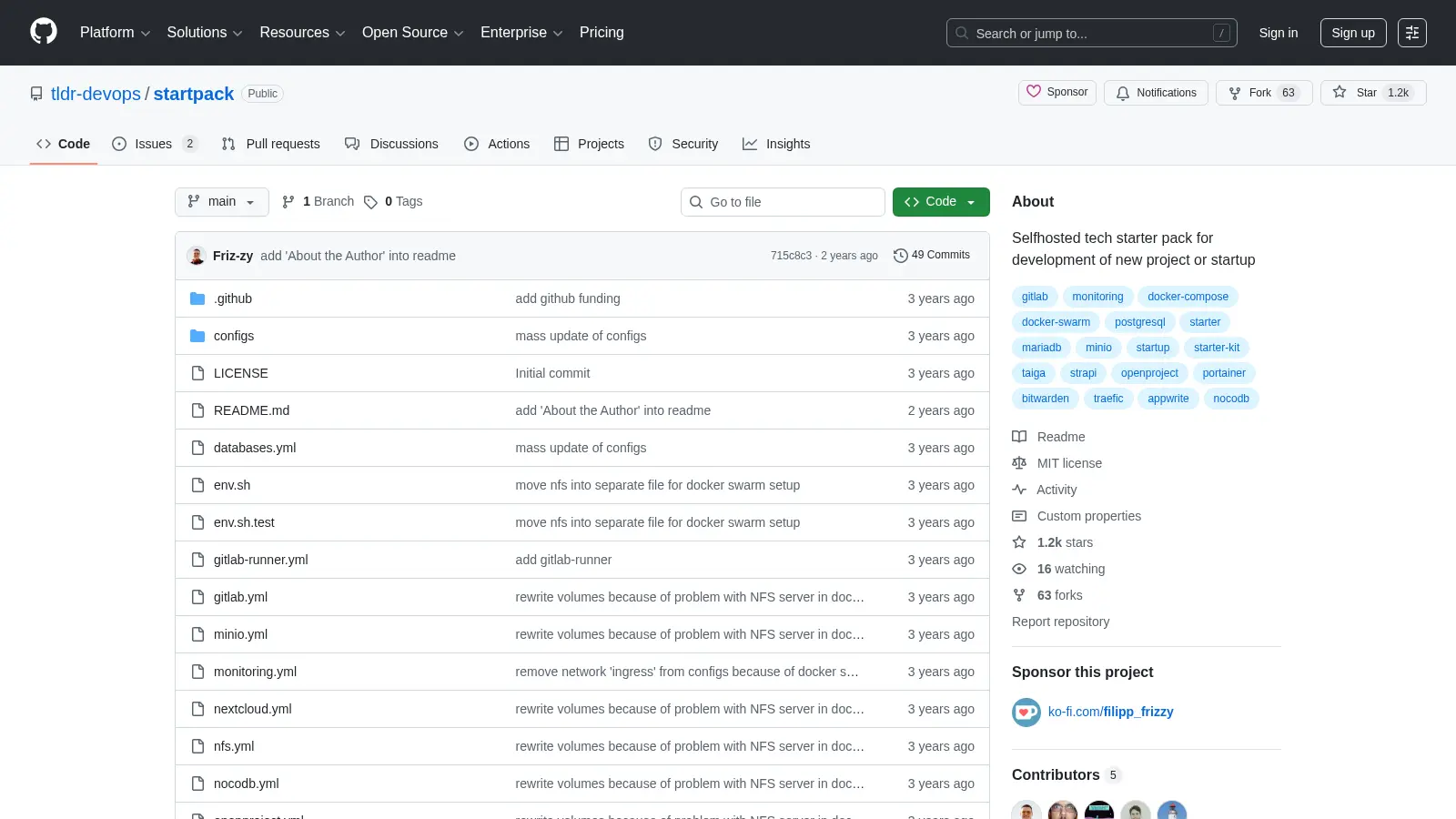Viewport: 1456px width, 819px height.
Task: Focus the Go to file field
Action: (783, 202)
